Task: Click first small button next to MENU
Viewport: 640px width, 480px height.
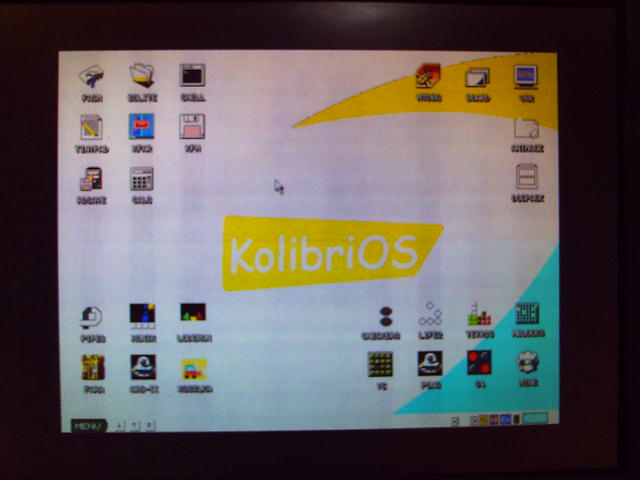Action: click(x=120, y=425)
